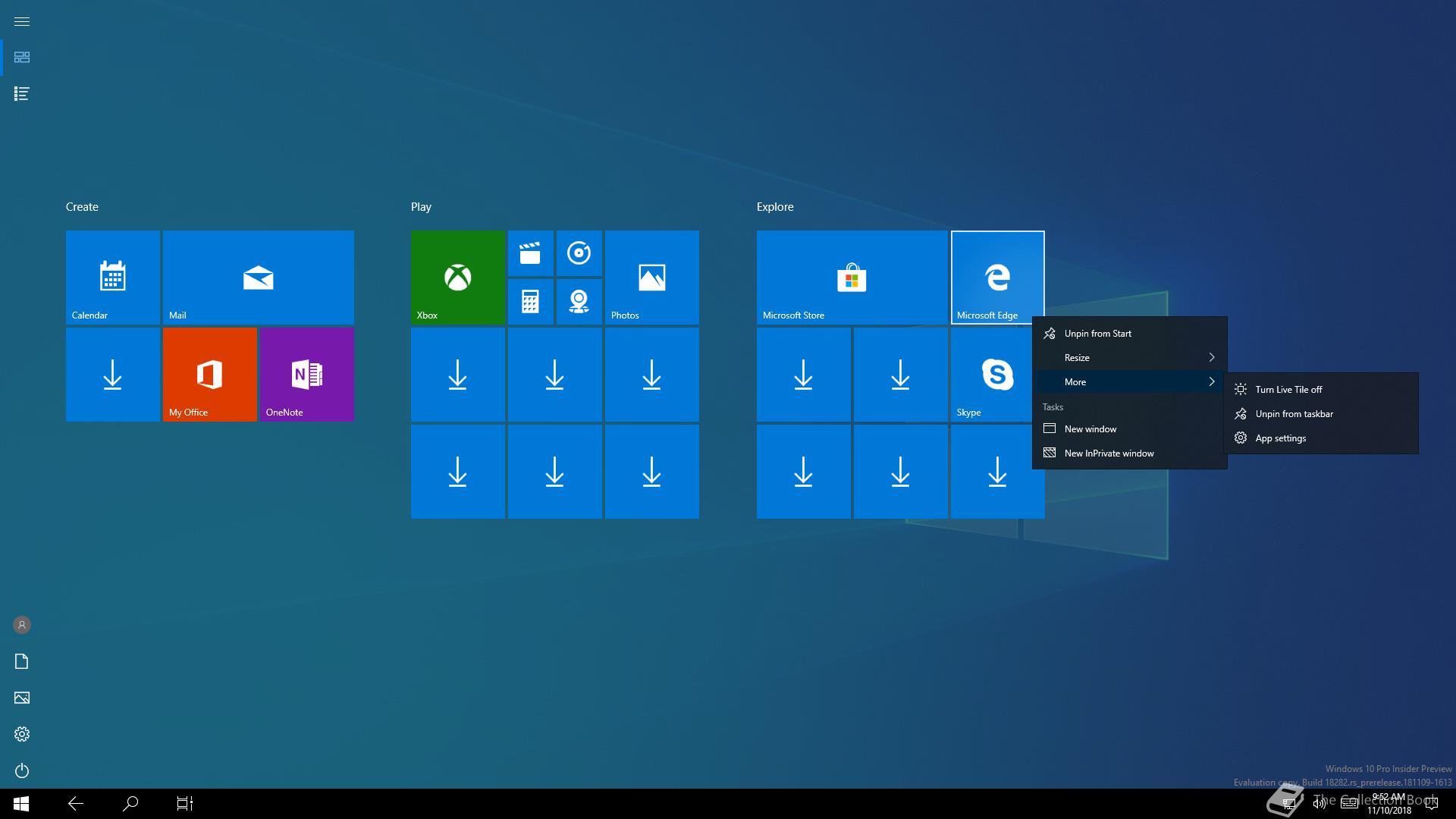Click the Microsoft Edge tile
The image size is (1456, 819).
998,278
